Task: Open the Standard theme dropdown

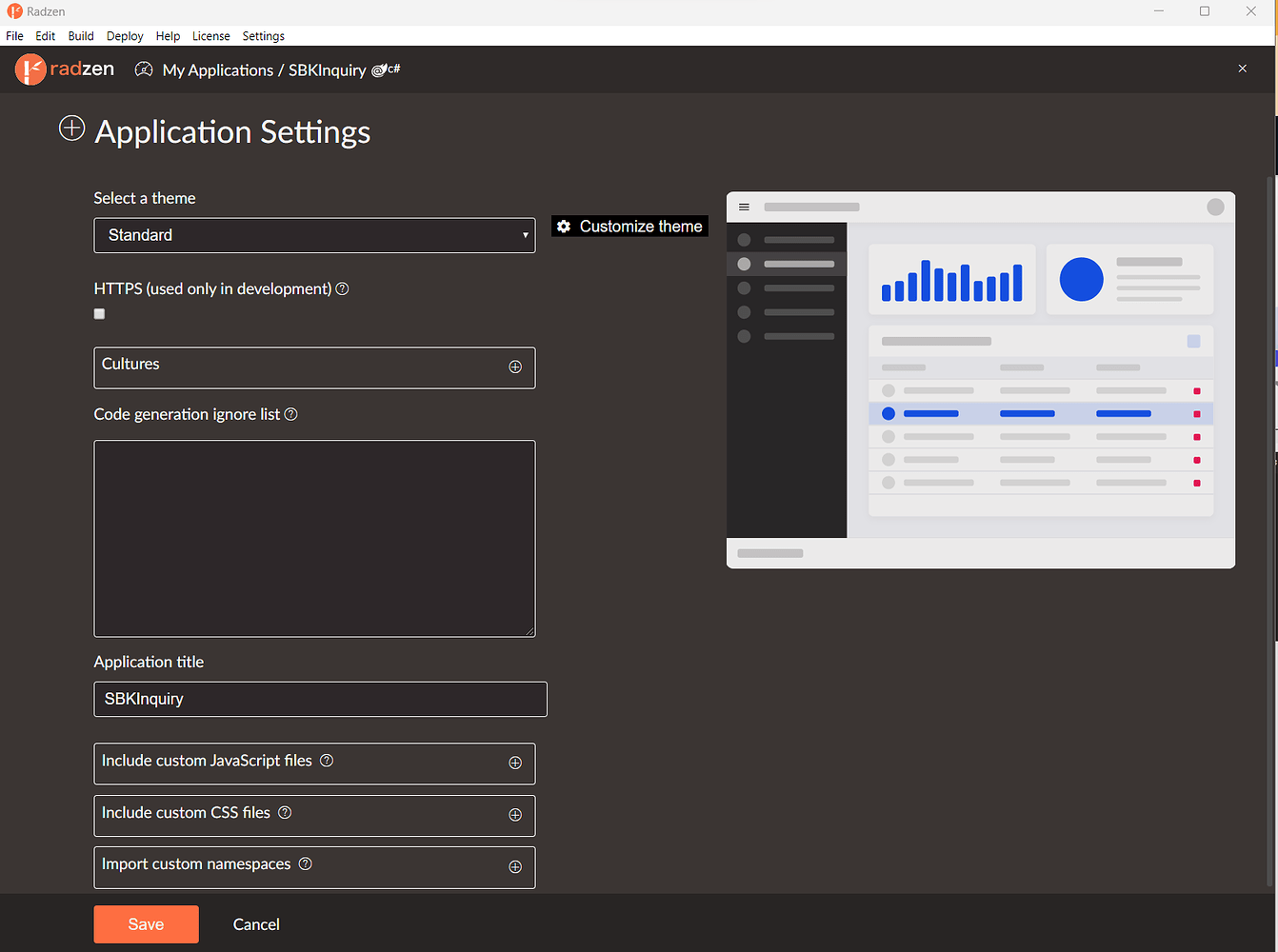Action: coord(314,235)
